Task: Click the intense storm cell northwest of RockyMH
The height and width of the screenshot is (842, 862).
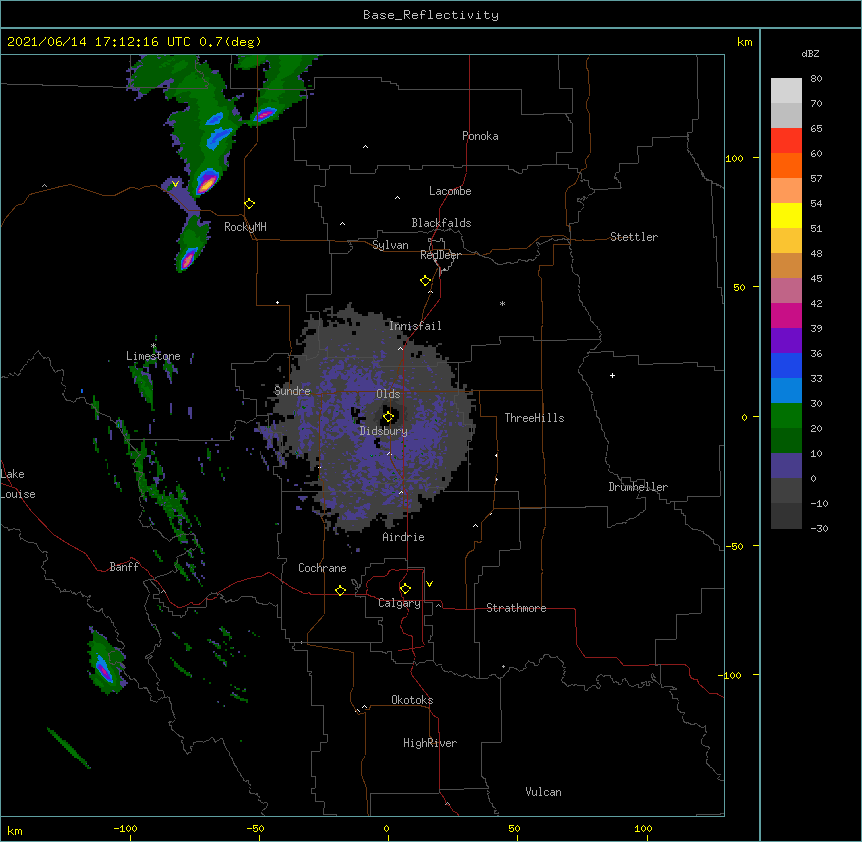Action: [x=207, y=182]
